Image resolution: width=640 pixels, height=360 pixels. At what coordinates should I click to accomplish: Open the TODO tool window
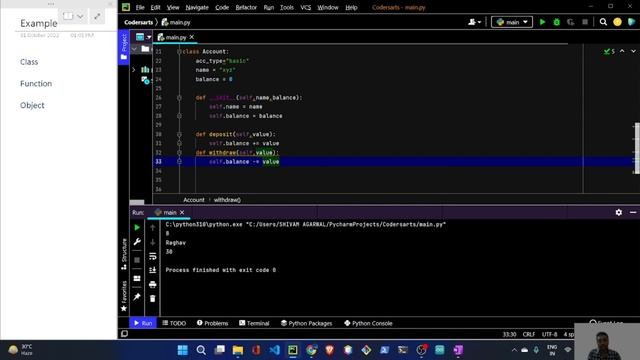[174, 323]
